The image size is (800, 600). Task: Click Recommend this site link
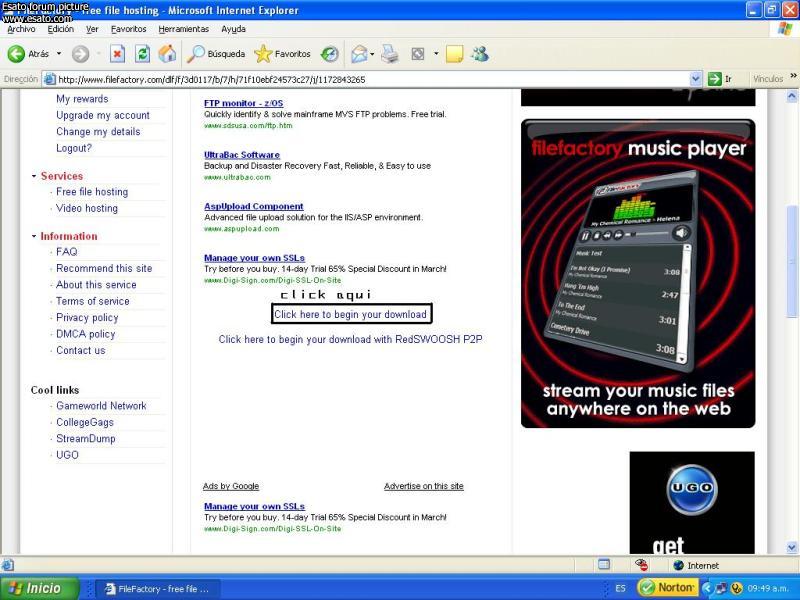click(104, 268)
